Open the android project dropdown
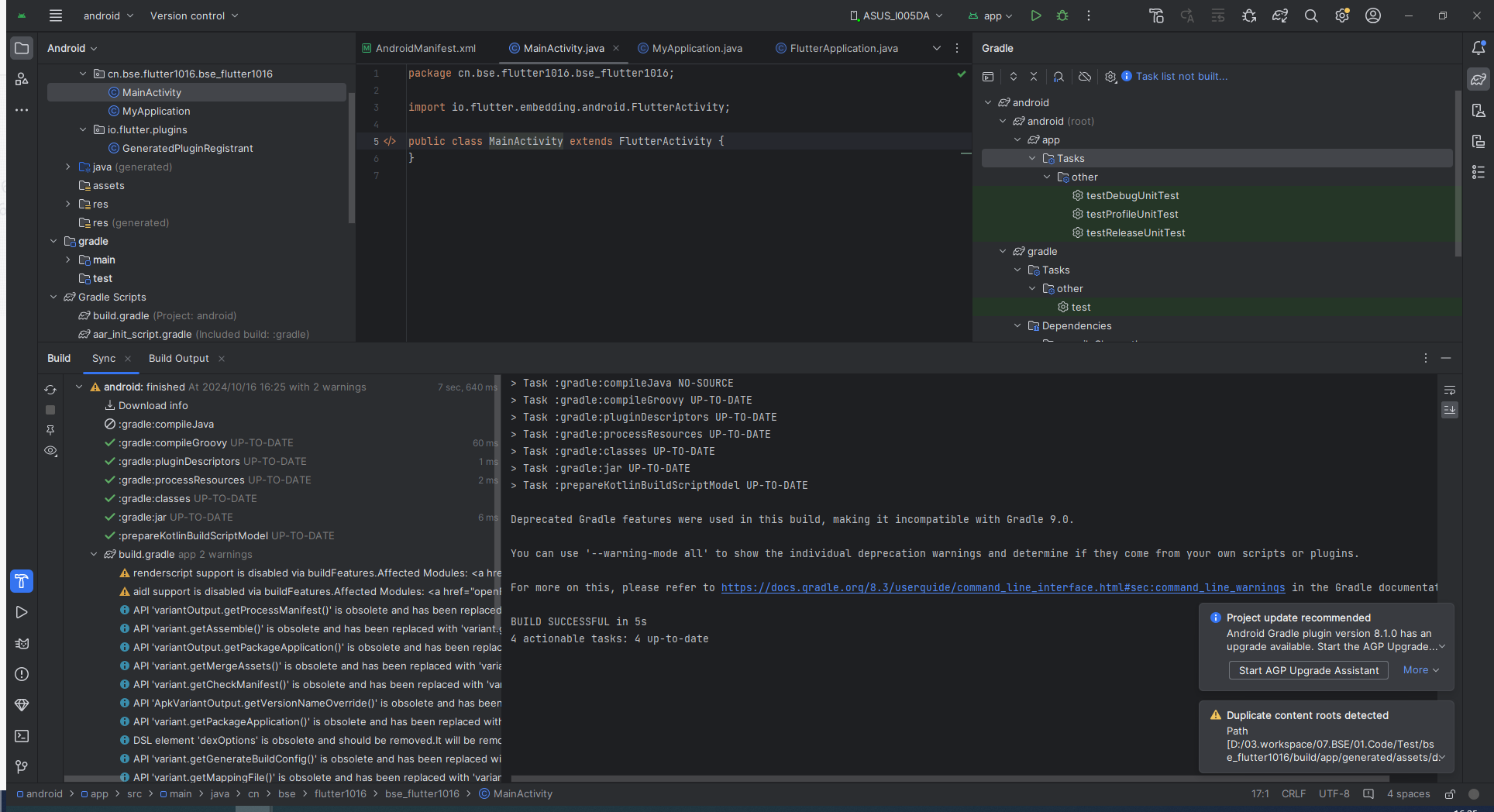This screenshot has height=812, width=1494. point(108,15)
